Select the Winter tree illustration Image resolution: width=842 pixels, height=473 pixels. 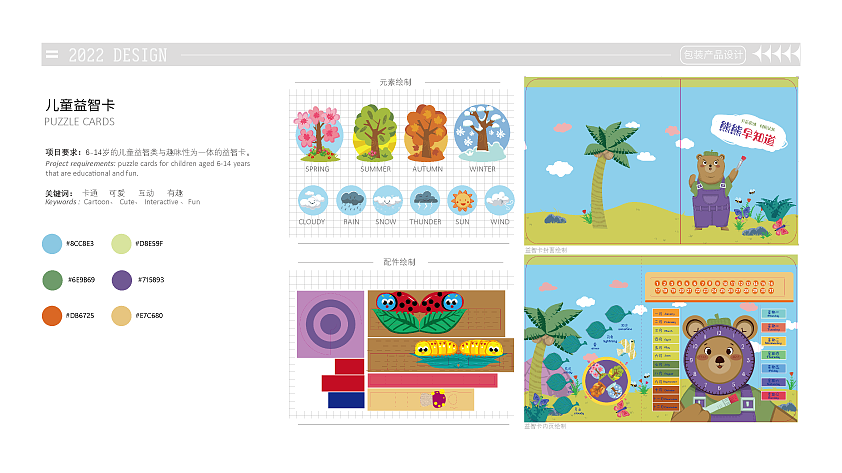[481, 133]
